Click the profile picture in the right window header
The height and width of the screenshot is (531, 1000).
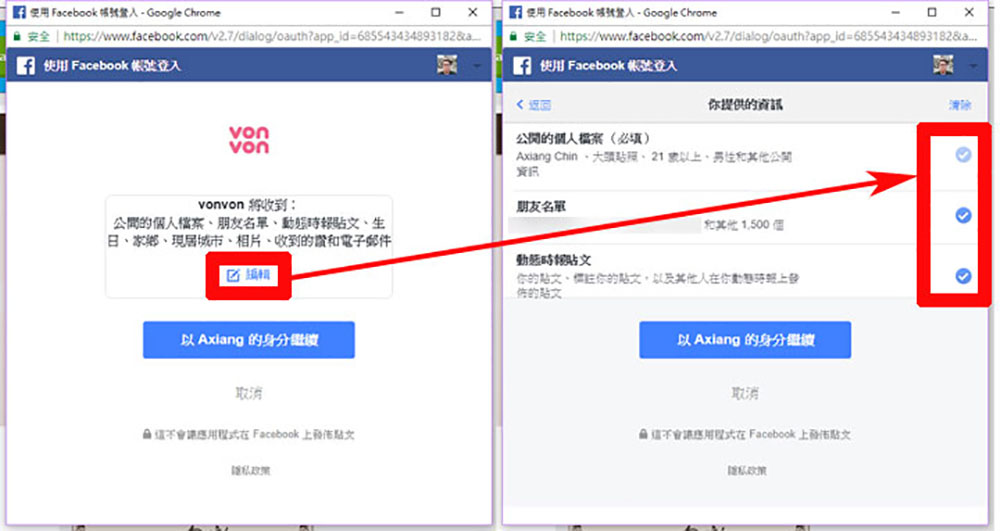(943, 65)
